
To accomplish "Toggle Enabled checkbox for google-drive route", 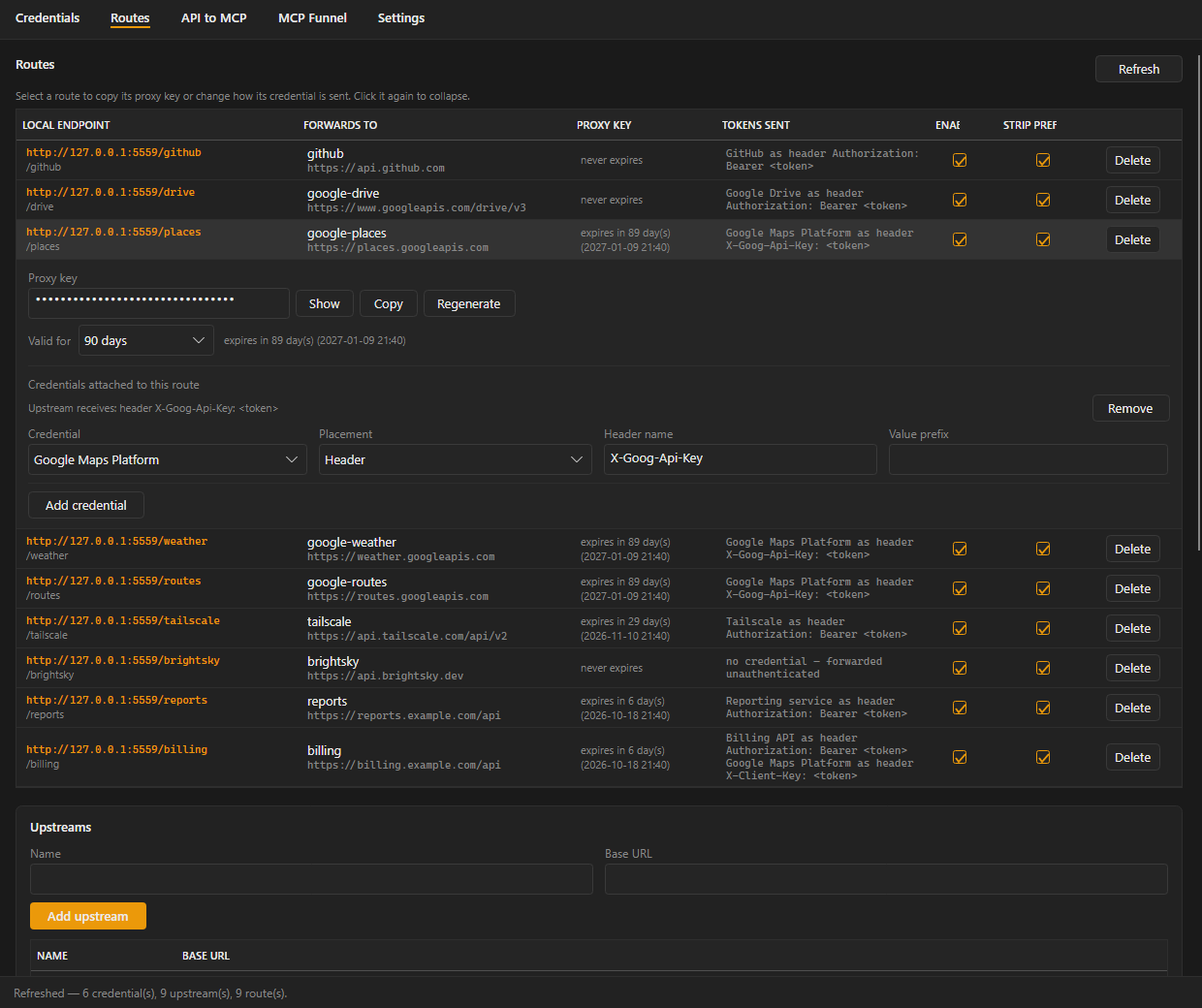I will click(x=960, y=200).
